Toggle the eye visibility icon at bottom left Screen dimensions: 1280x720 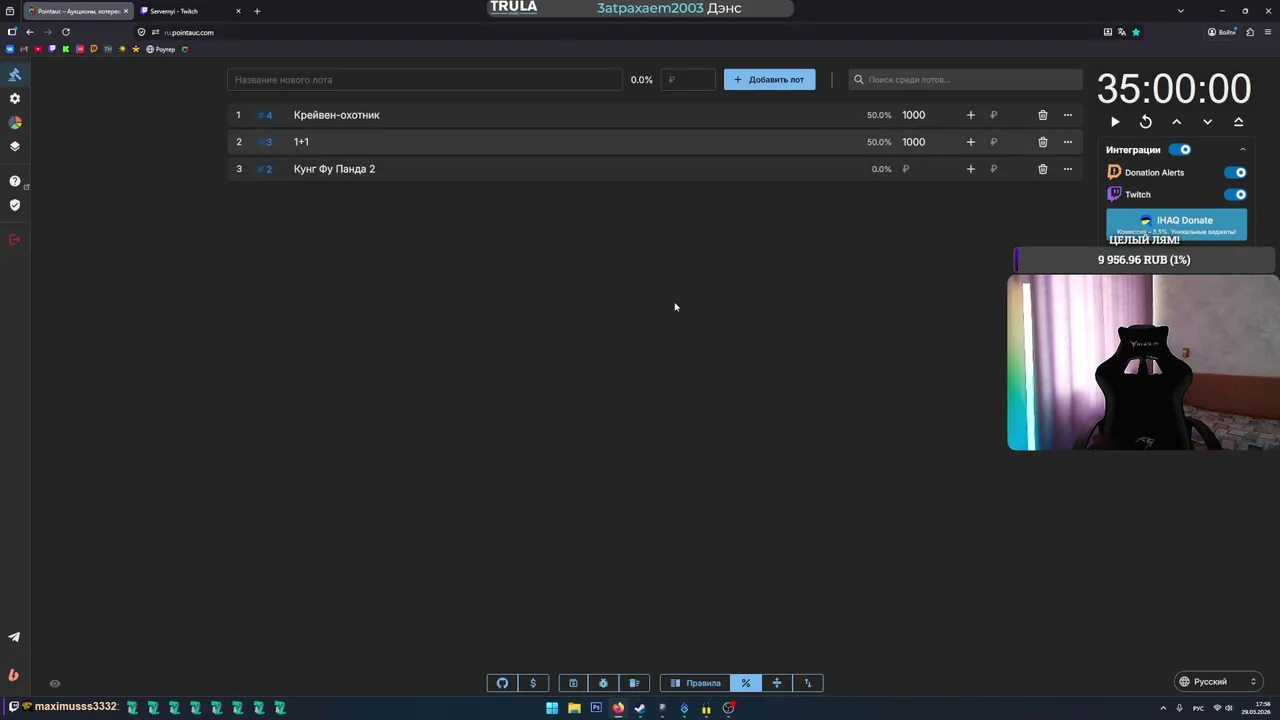pos(55,684)
